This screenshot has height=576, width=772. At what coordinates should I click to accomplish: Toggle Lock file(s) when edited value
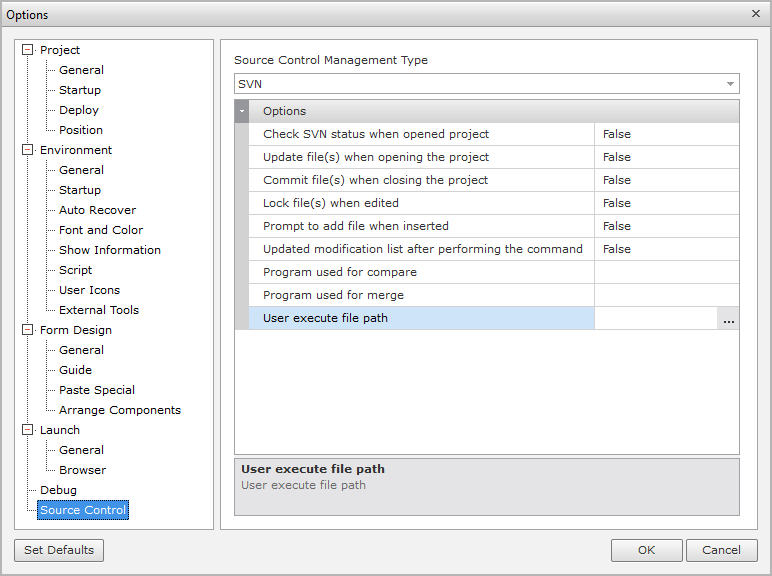click(x=666, y=203)
